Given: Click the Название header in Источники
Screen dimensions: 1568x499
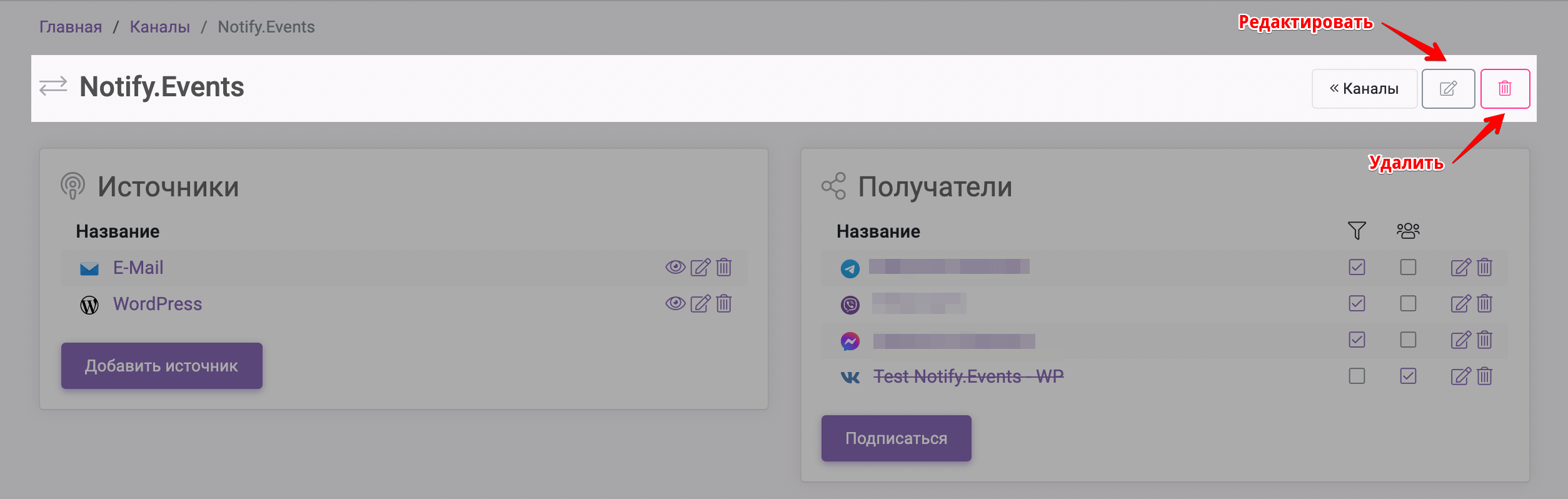Looking at the screenshot, I should [x=118, y=231].
